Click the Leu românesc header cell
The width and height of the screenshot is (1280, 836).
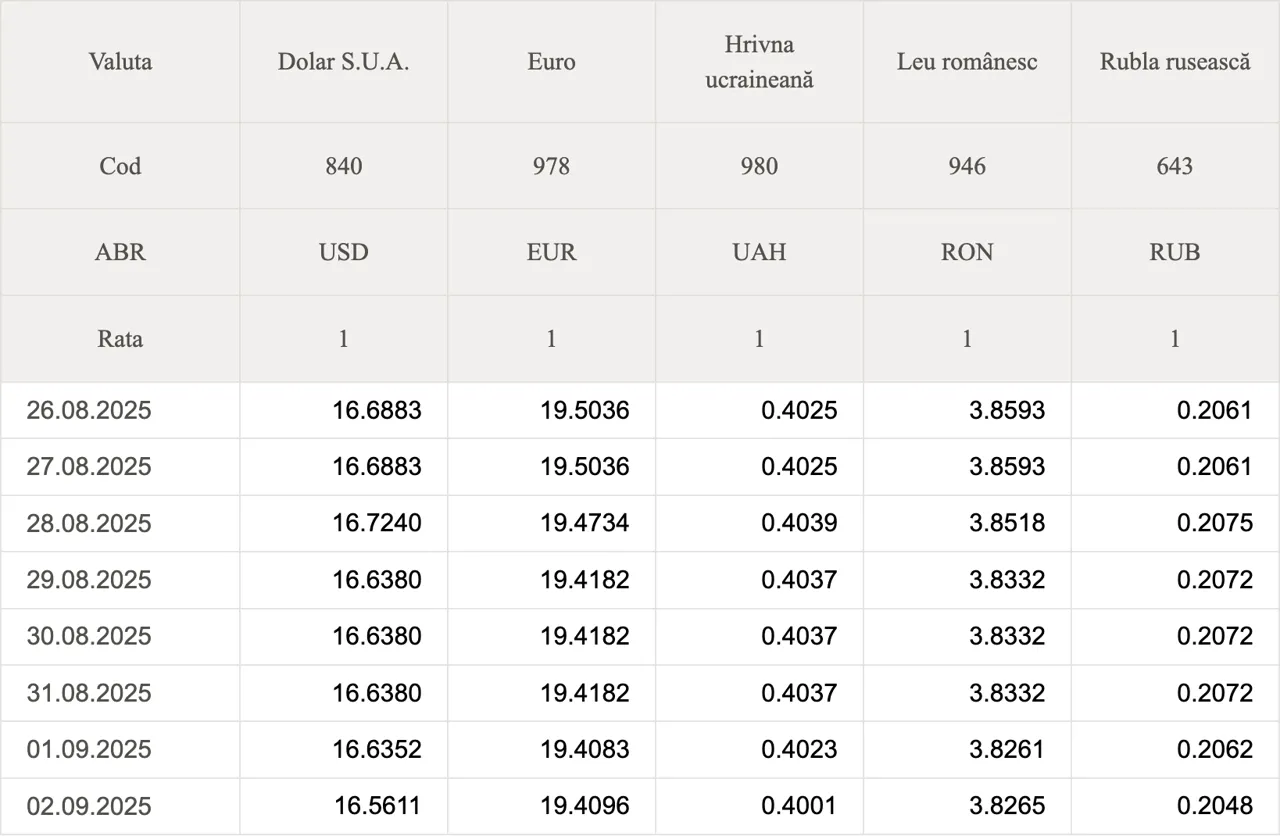tap(968, 62)
